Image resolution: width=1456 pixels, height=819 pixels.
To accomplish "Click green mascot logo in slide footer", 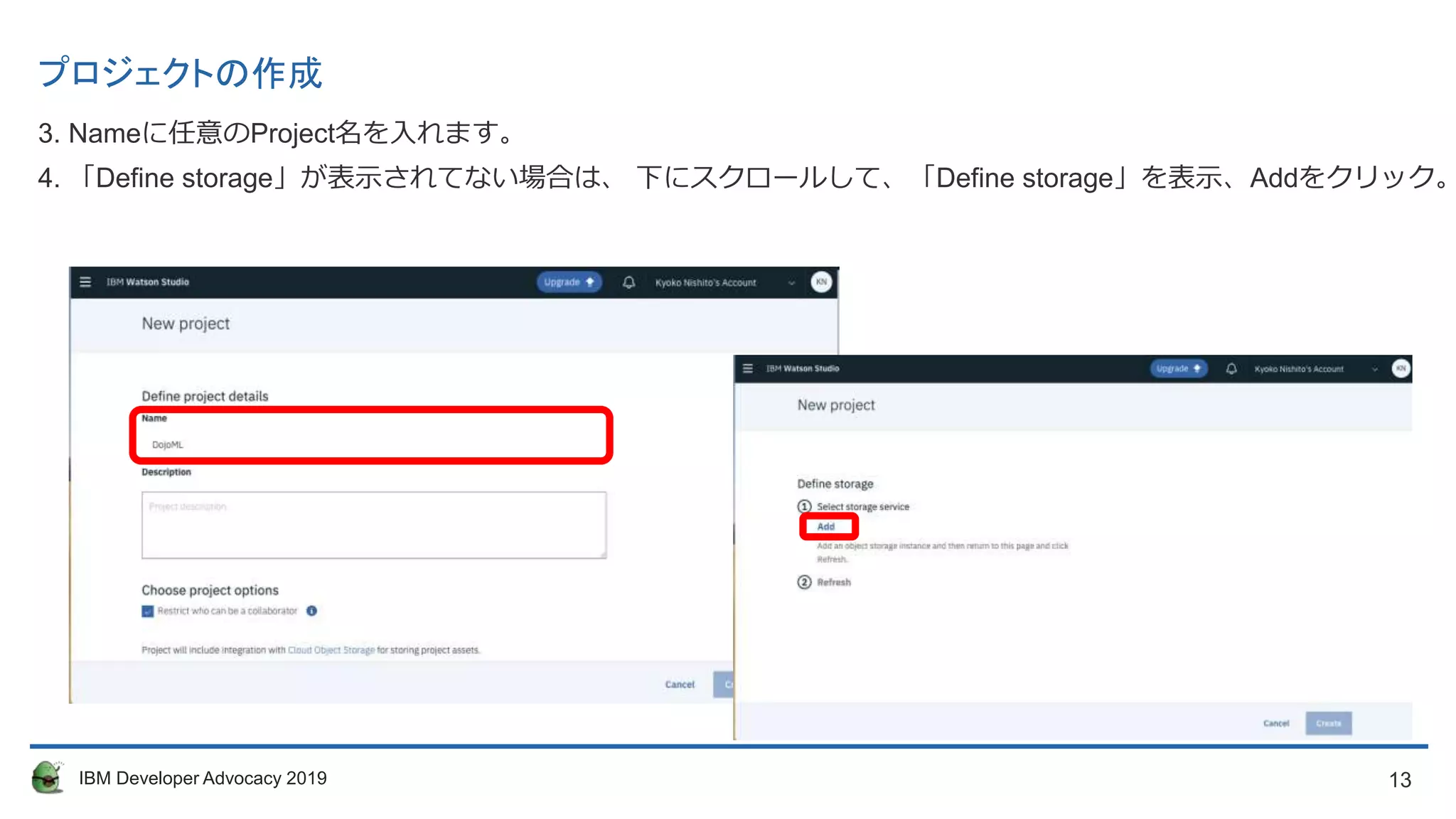I will [x=48, y=778].
